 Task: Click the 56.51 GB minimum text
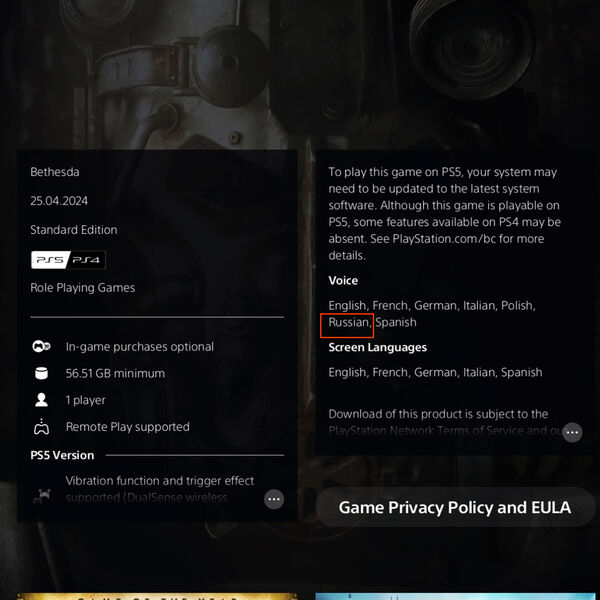(x=115, y=373)
